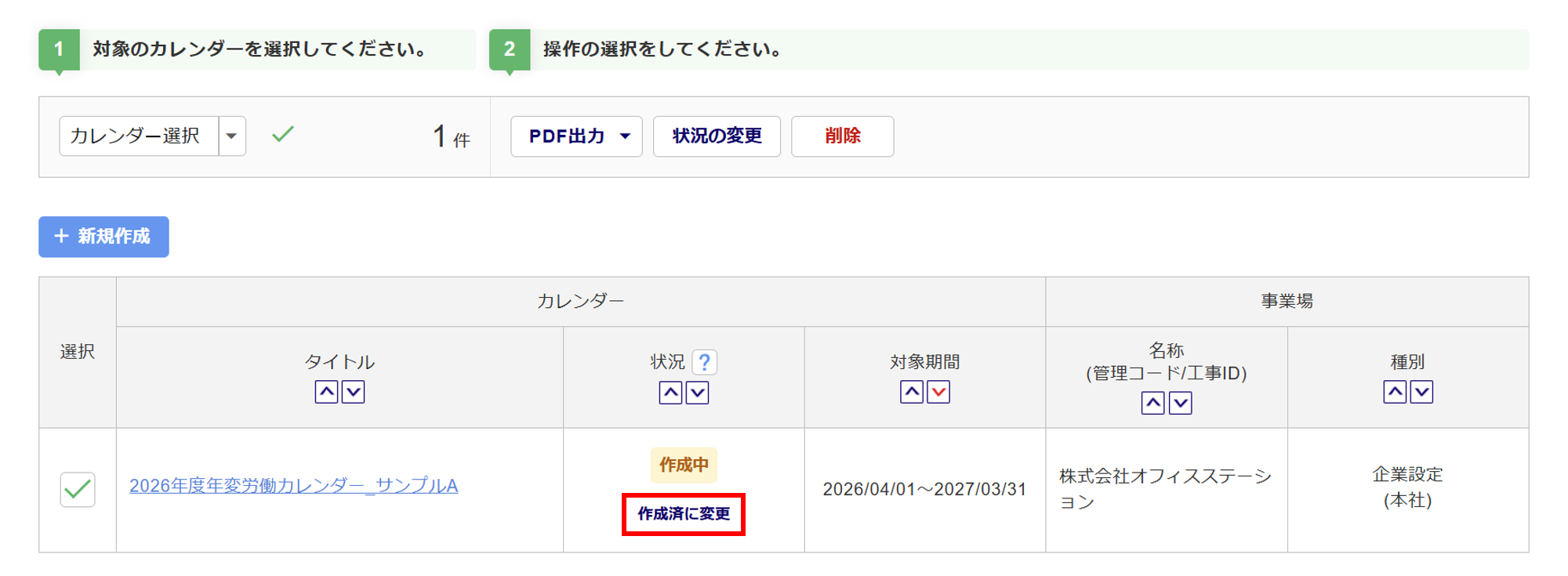This screenshot has width=1568, height=576.
Task: Sort 対象期間 column ascending
Action: coord(912,392)
